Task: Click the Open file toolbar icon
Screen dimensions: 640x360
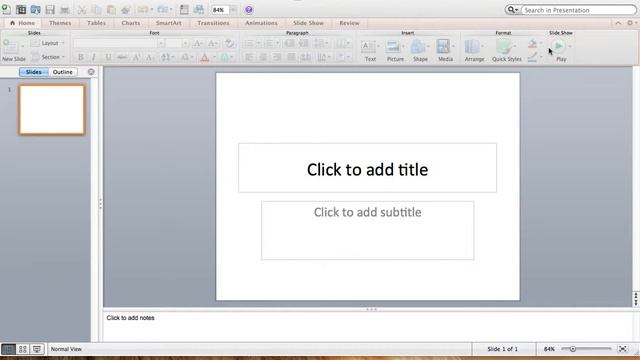Action: (x=36, y=9)
